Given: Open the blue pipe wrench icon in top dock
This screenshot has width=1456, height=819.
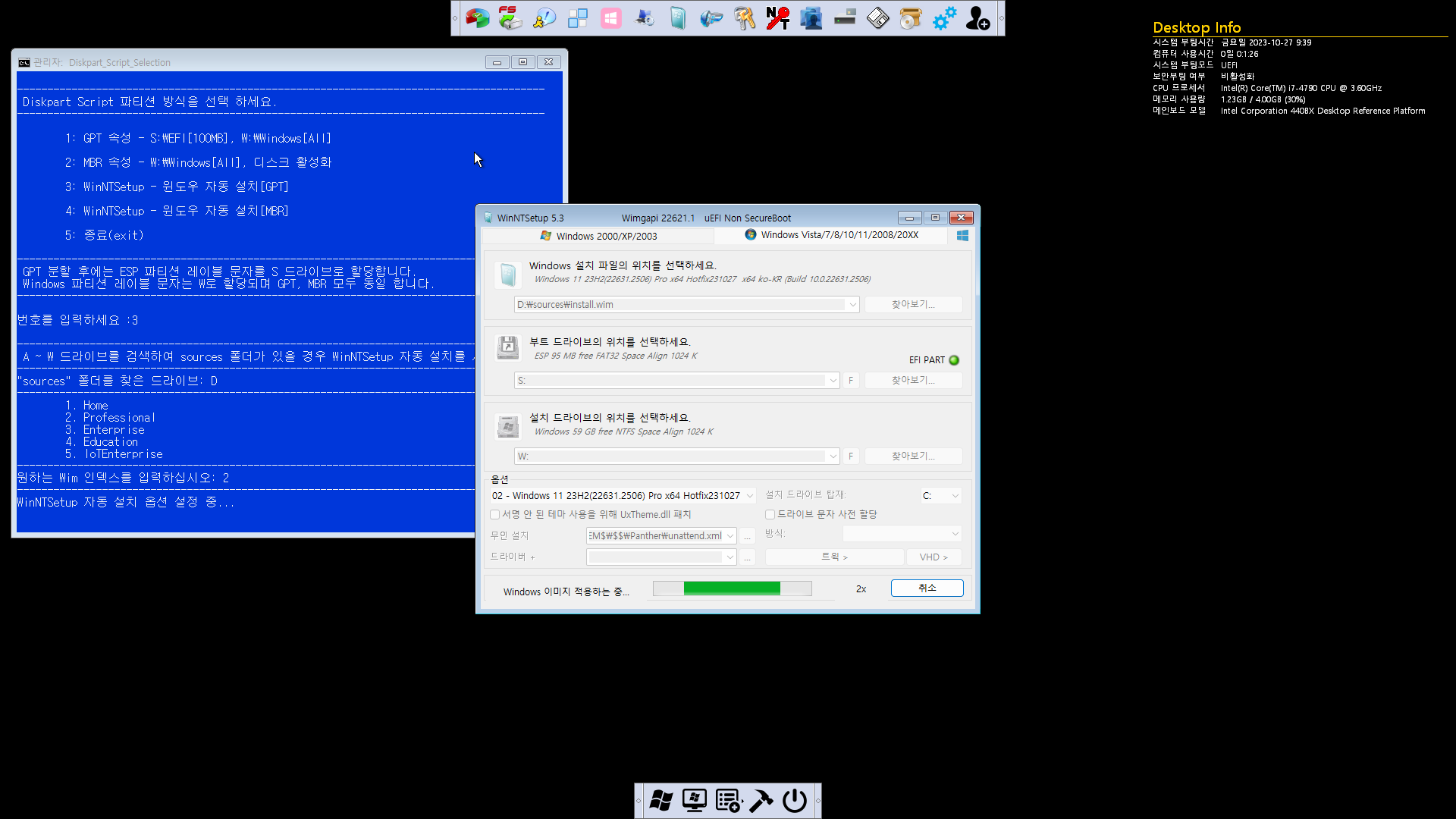Looking at the screenshot, I should coord(711,17).
